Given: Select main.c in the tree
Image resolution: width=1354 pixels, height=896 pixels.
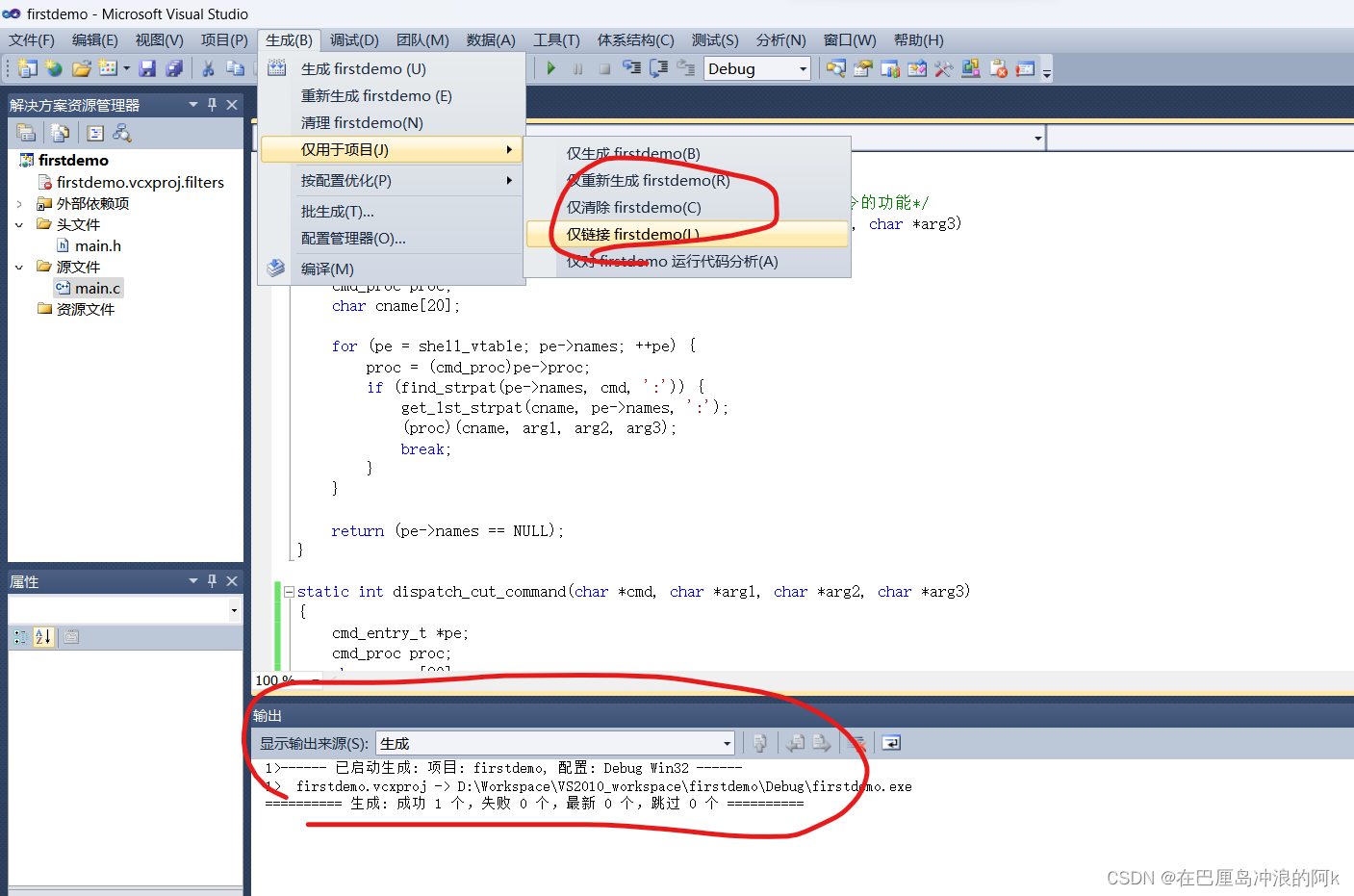Looking at the screenshot, I should 97,288.
